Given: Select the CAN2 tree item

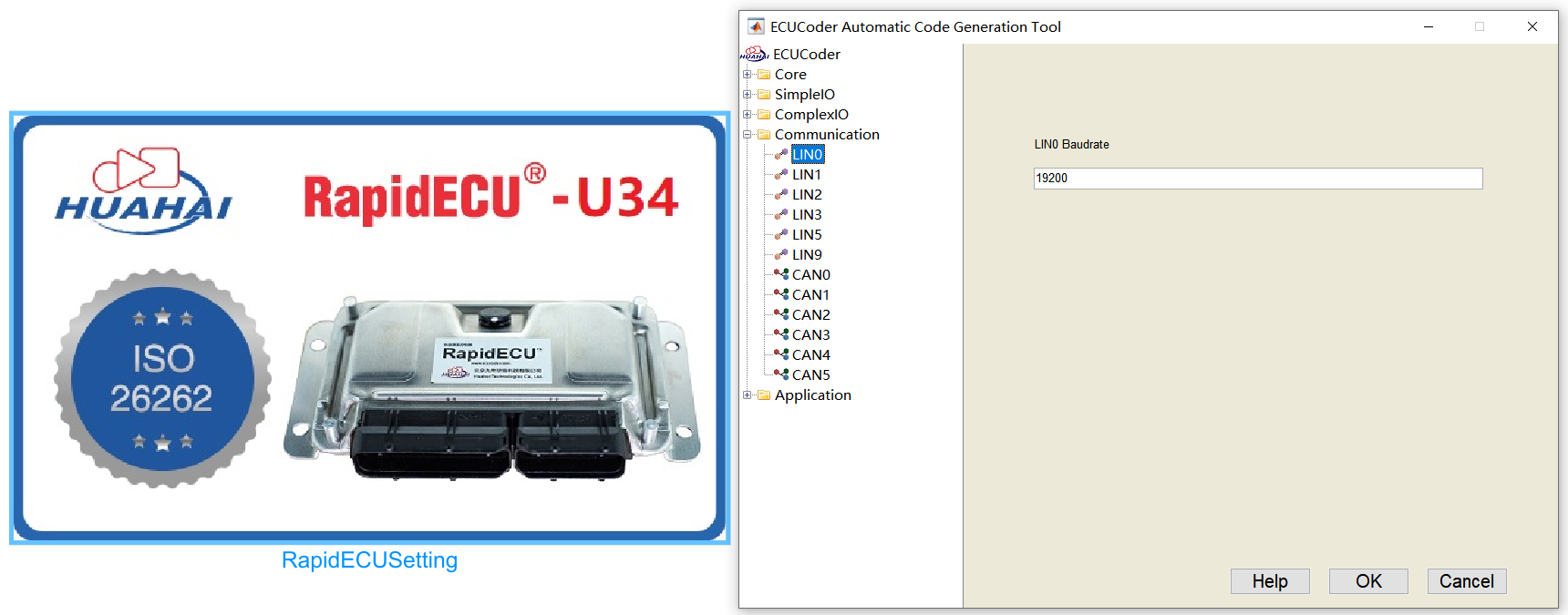Looking at the screenshot, I should pos(811,314).
